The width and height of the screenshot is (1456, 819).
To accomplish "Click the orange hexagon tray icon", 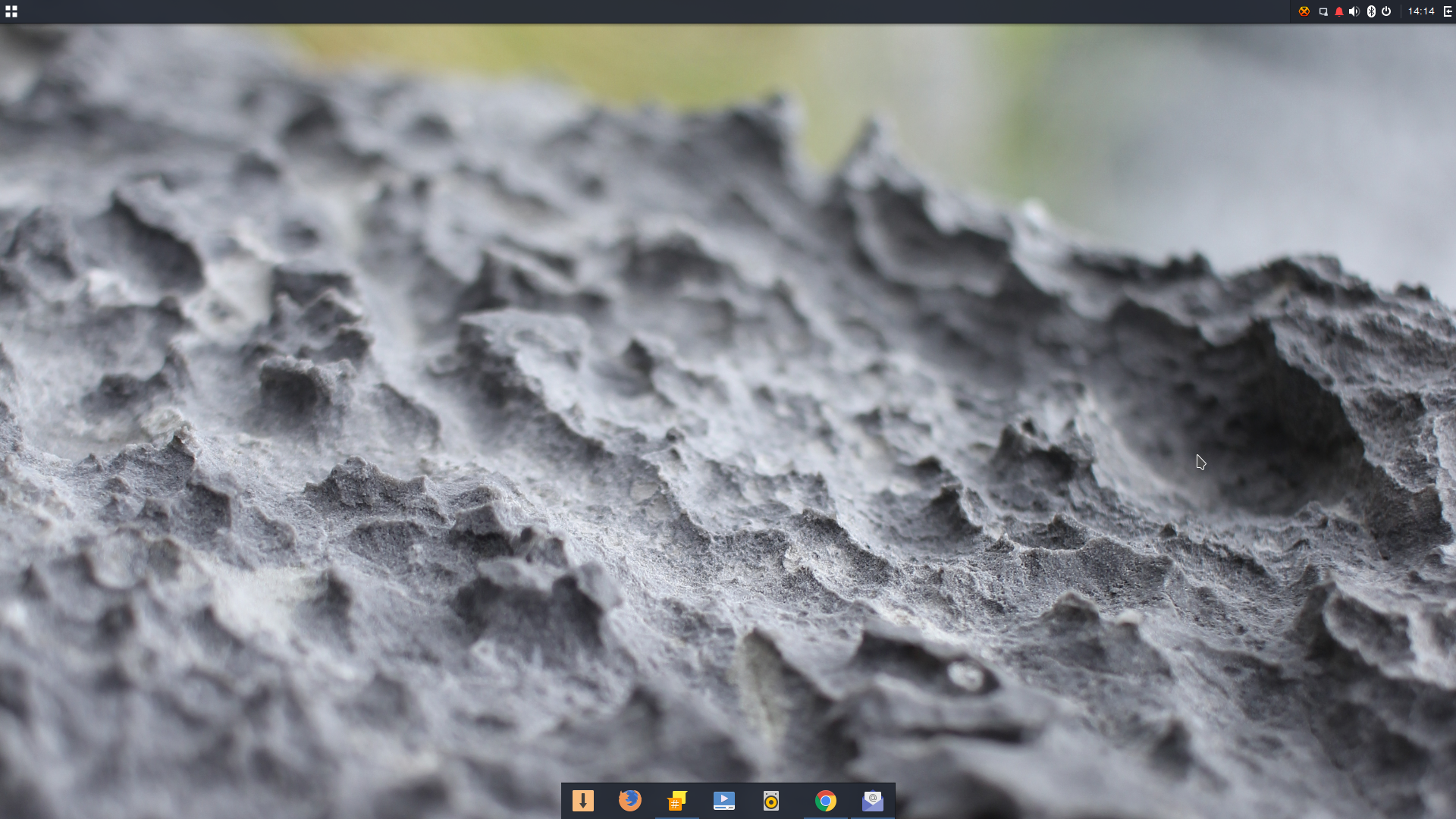I will (1304, 11).
